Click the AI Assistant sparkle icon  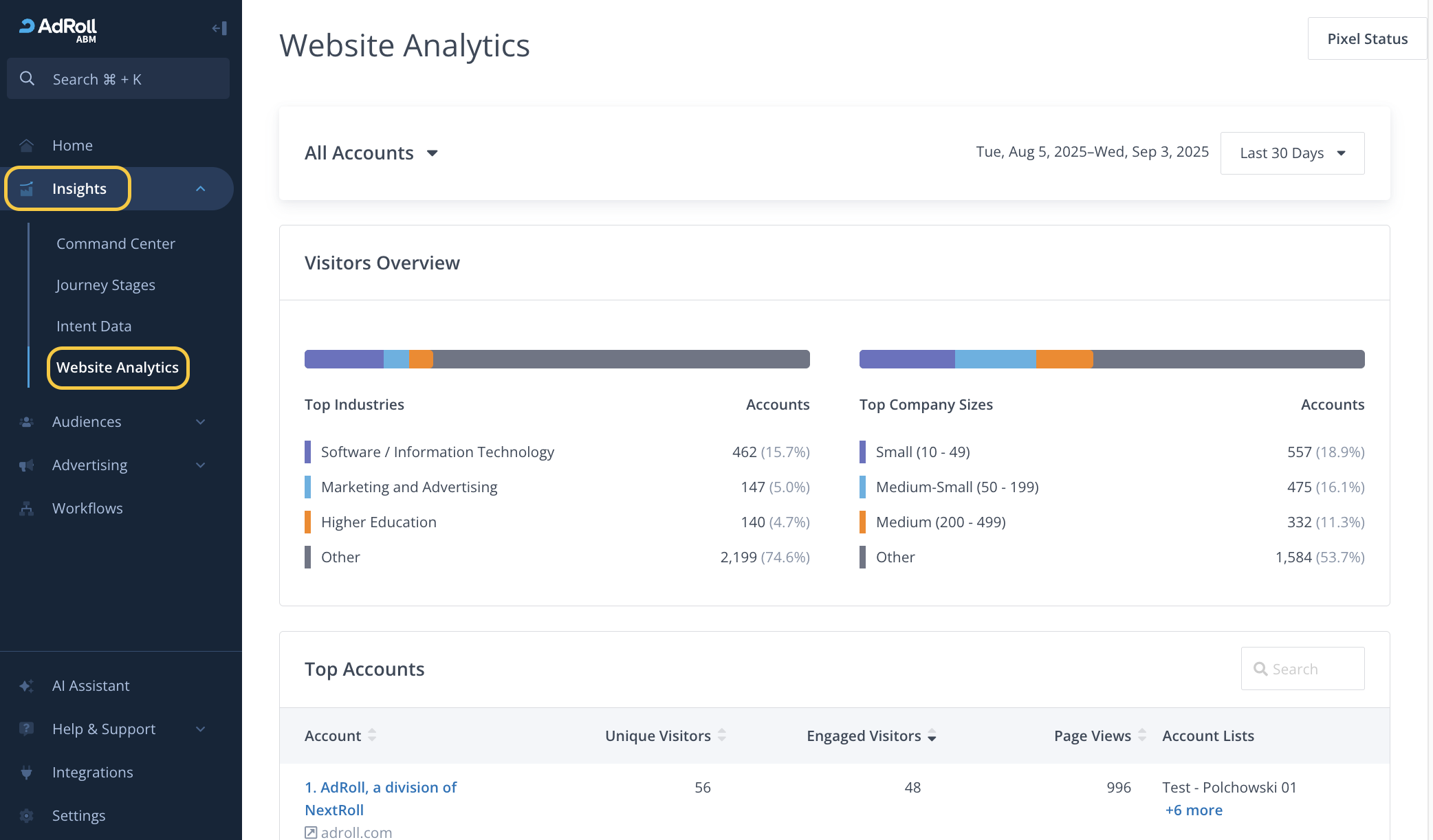click(27, 686)
